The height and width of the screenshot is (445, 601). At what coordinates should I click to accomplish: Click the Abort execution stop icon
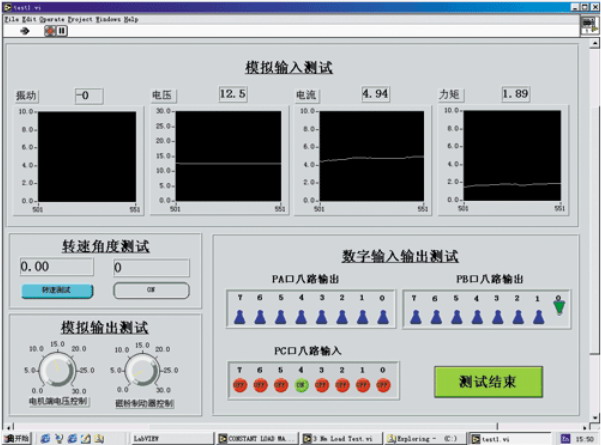click(x=47, y=30)
